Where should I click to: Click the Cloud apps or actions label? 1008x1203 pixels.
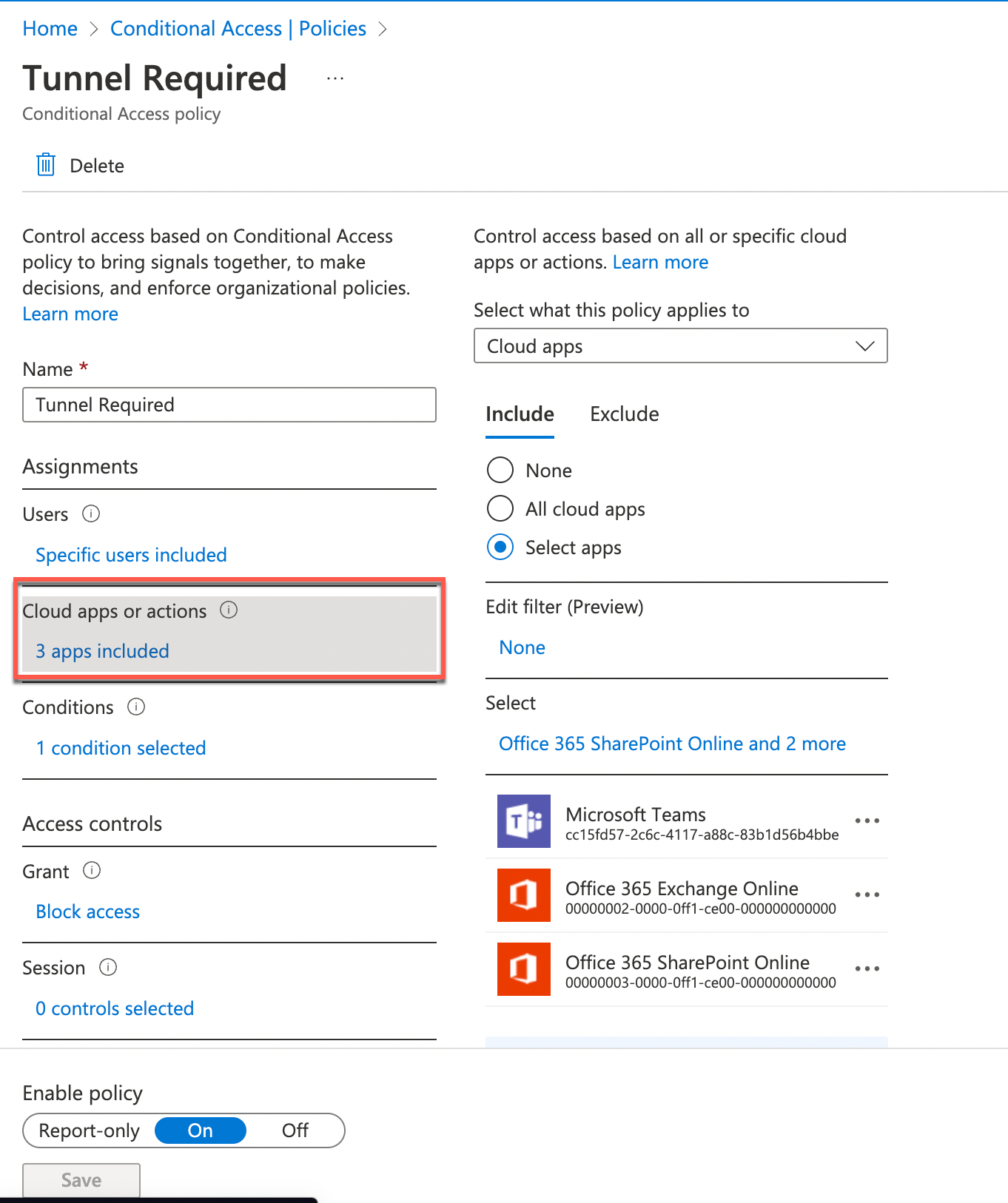(x=115, y=611)
